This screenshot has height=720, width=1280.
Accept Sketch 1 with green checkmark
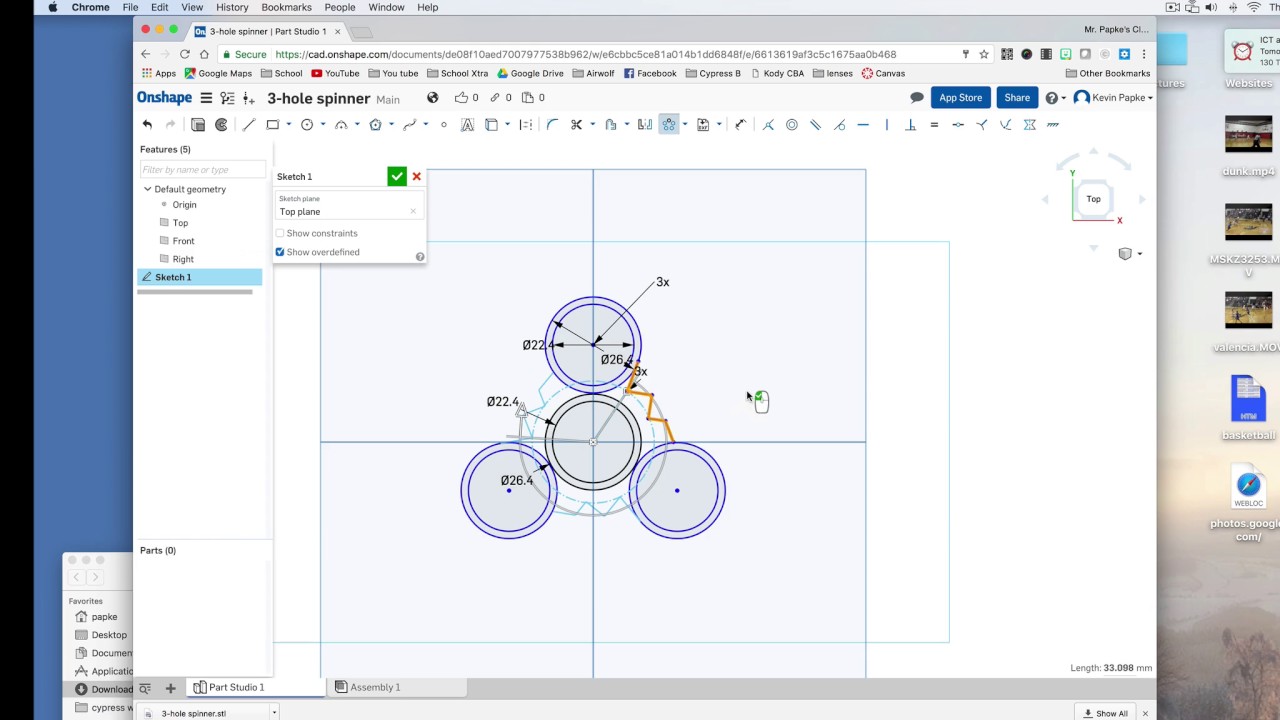[x=397, y=177]
